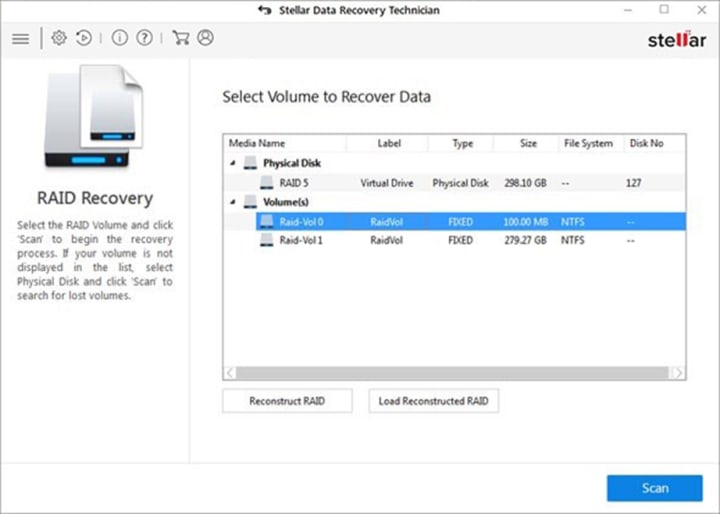Start the Scan button
Viewport: 720px width, 514px height.
655,488
